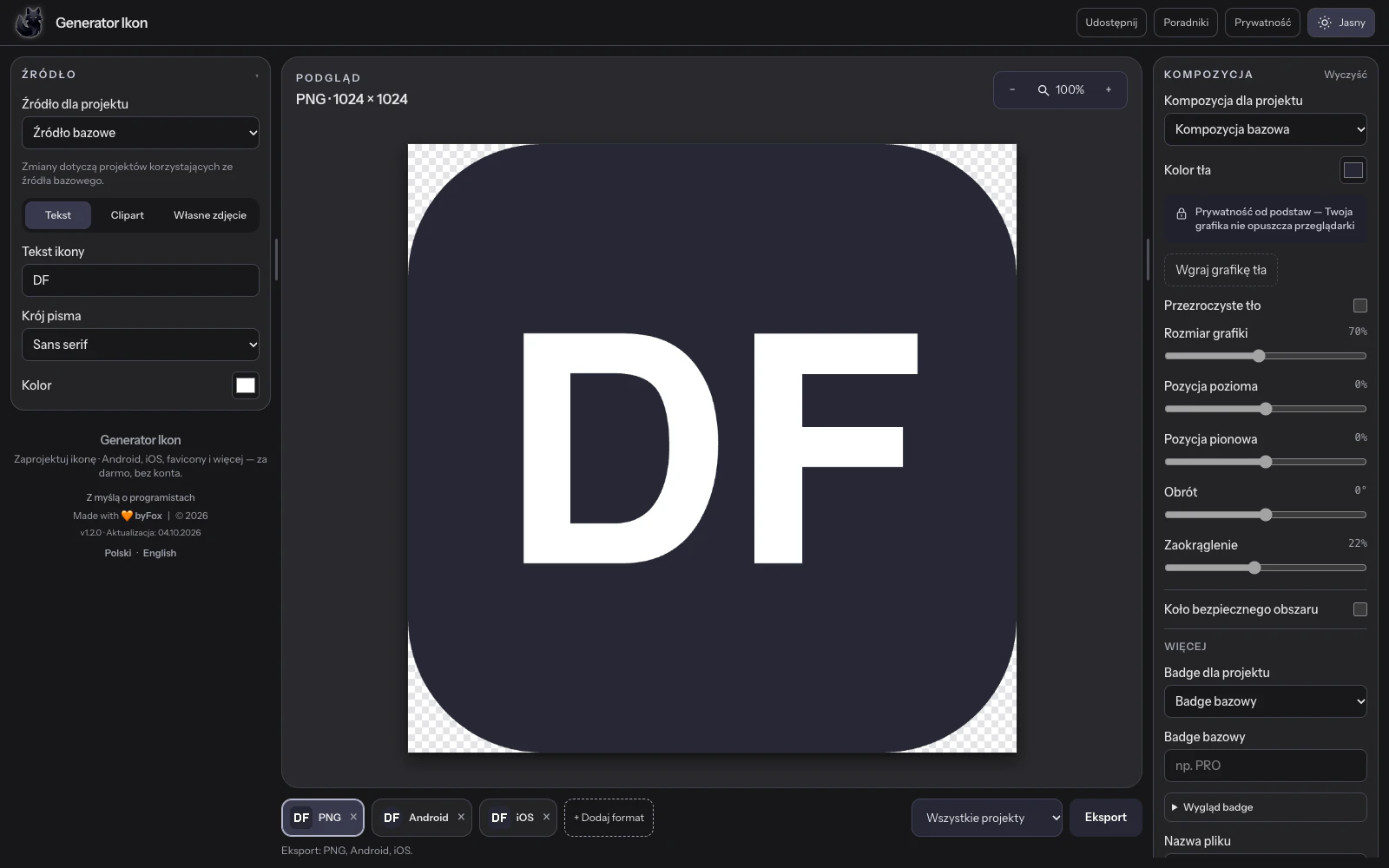Switch language to English
Viewport: 1389px width, 868px height.
tap(160, 553)
